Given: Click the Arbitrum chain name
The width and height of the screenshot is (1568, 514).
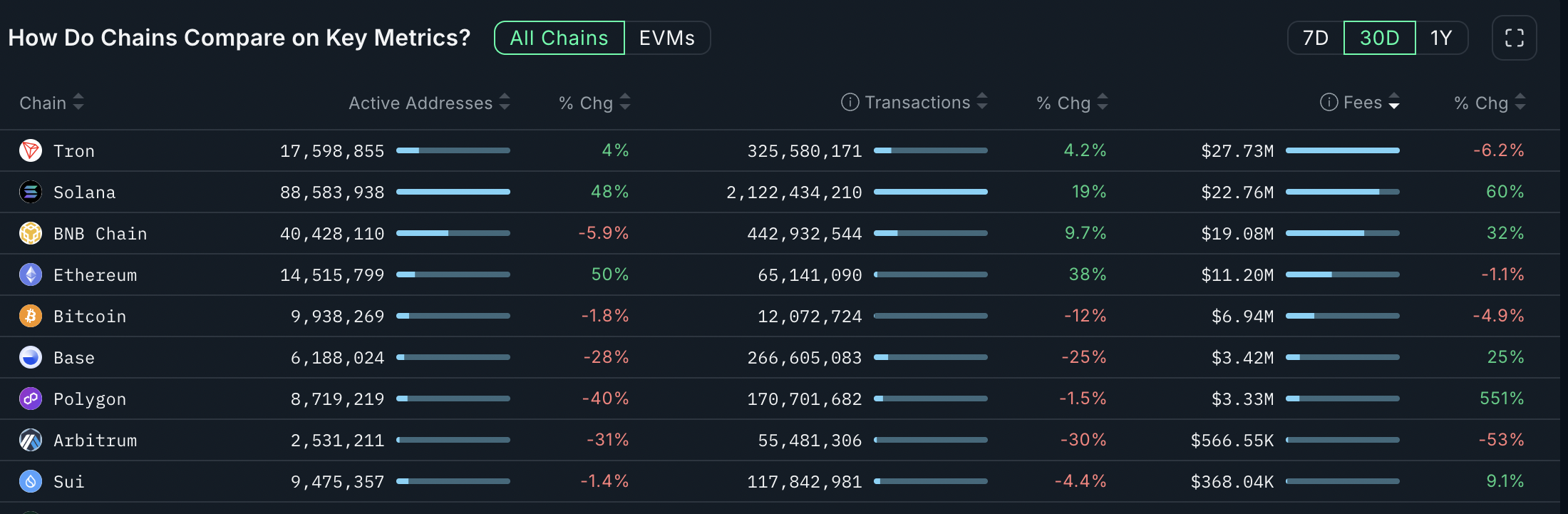Looking at the screenshot, I should point(95,440).
